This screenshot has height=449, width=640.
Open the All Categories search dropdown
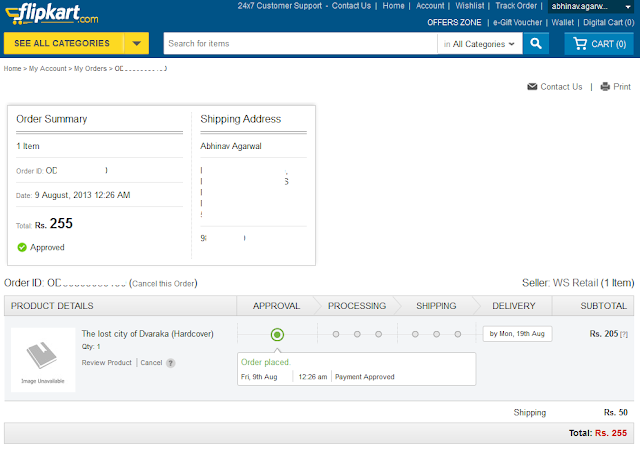tap(480, 44)
